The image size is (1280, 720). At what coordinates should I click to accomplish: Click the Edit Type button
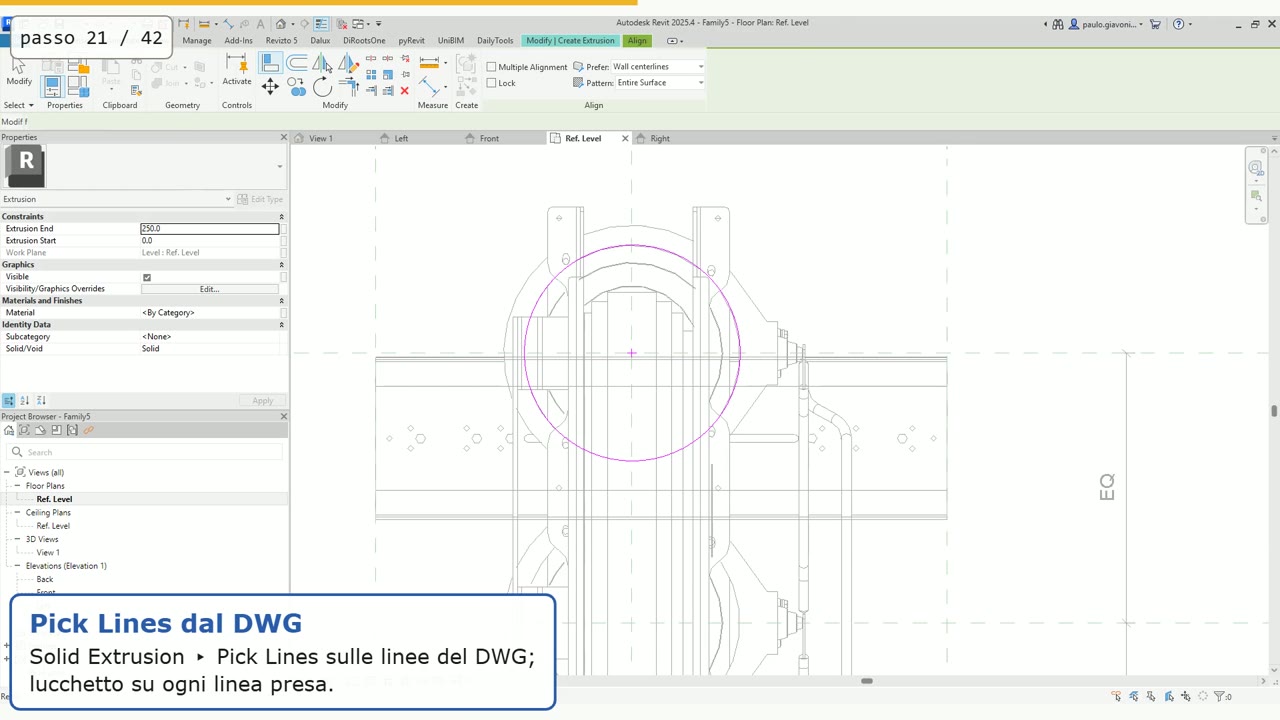260,199
